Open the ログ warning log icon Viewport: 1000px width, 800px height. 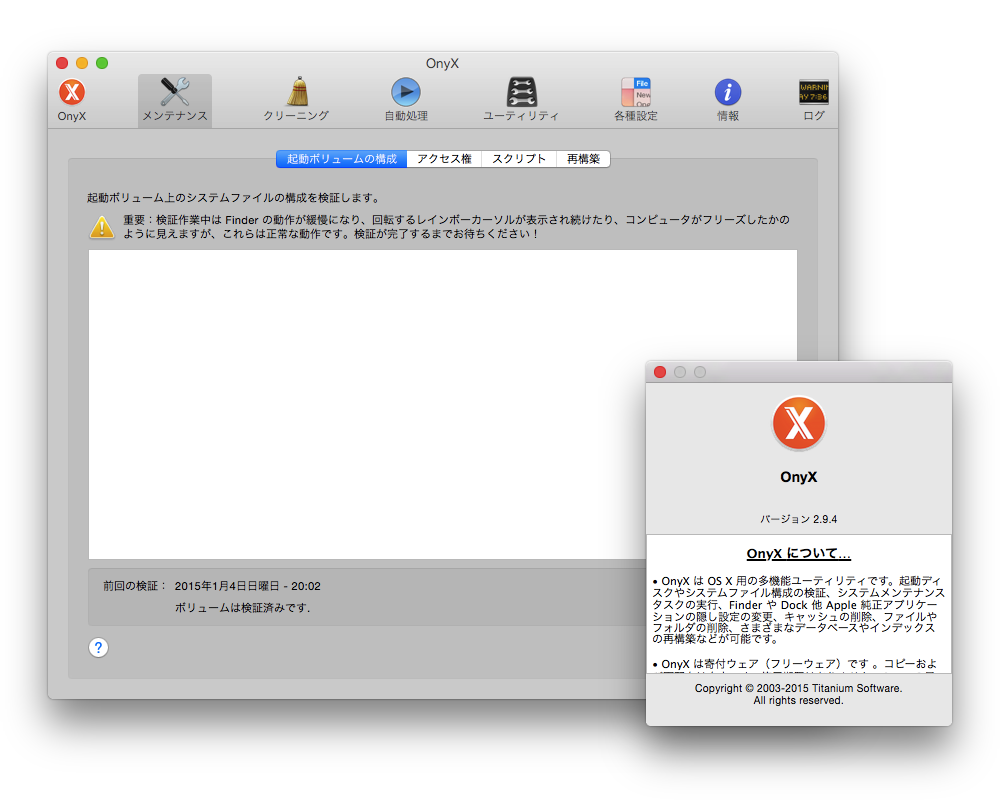[x=814, y=92]
